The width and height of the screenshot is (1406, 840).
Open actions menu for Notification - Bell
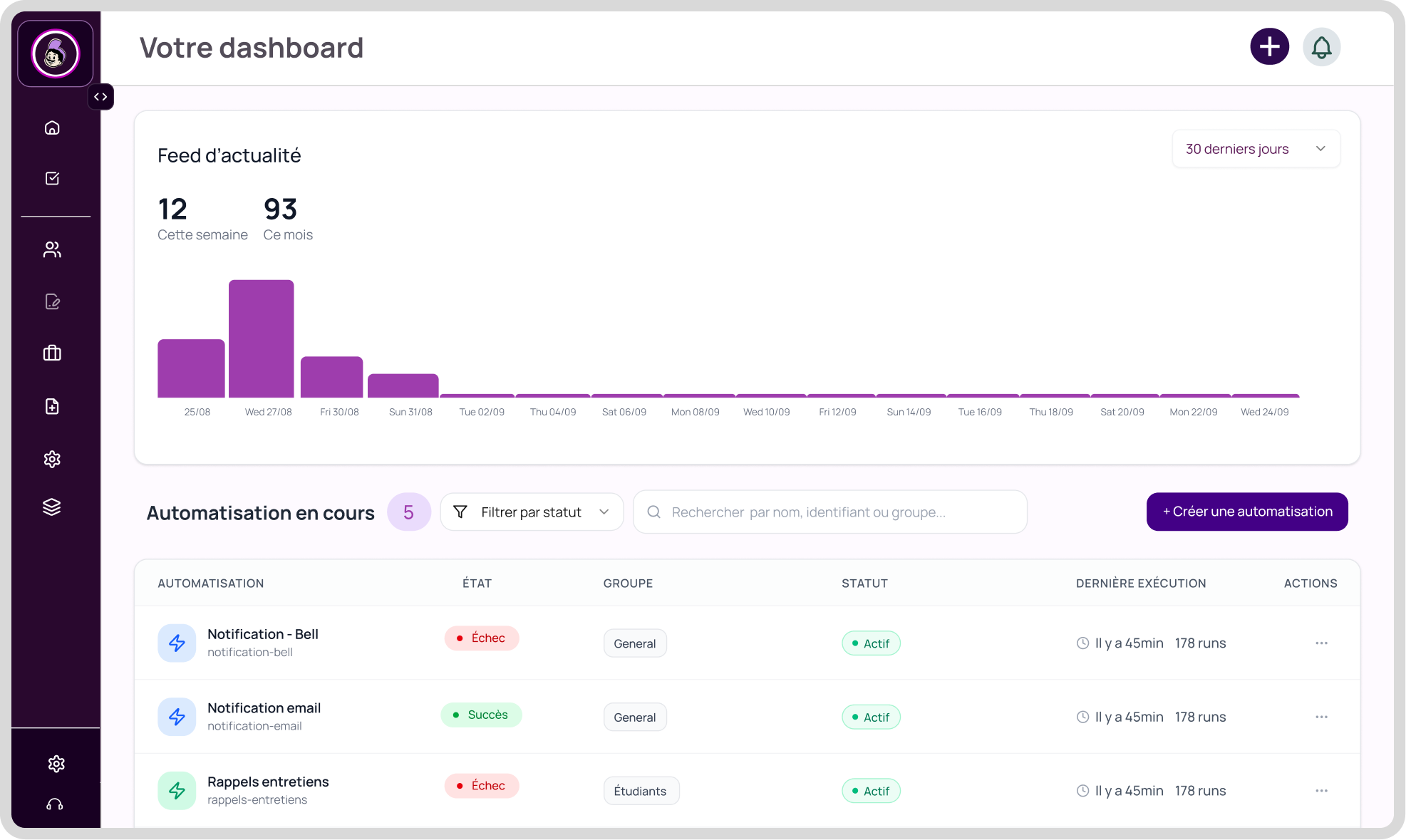(x=1321, y=643)
